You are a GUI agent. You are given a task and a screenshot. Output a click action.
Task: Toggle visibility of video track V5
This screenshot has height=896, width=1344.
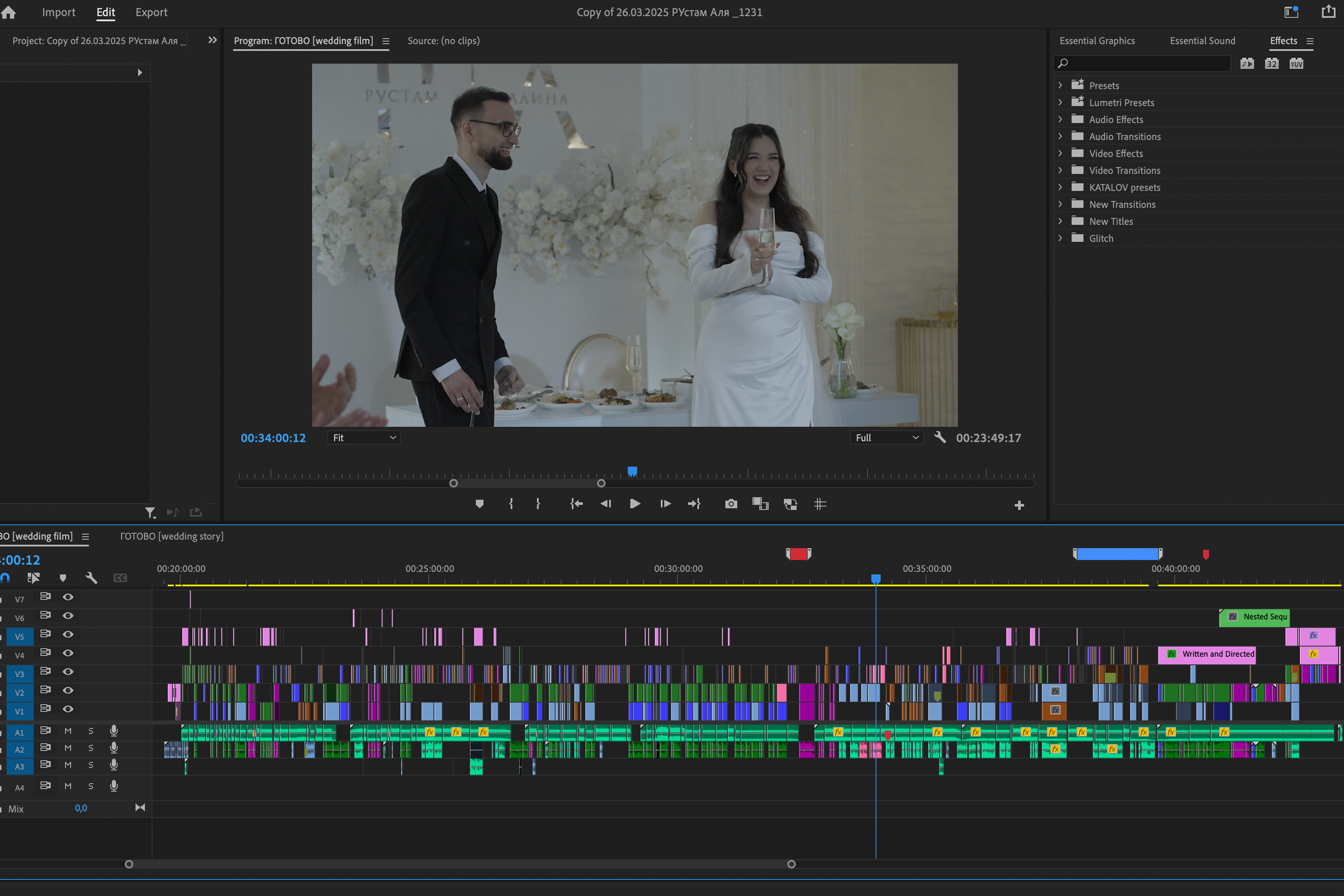point(68,635)
